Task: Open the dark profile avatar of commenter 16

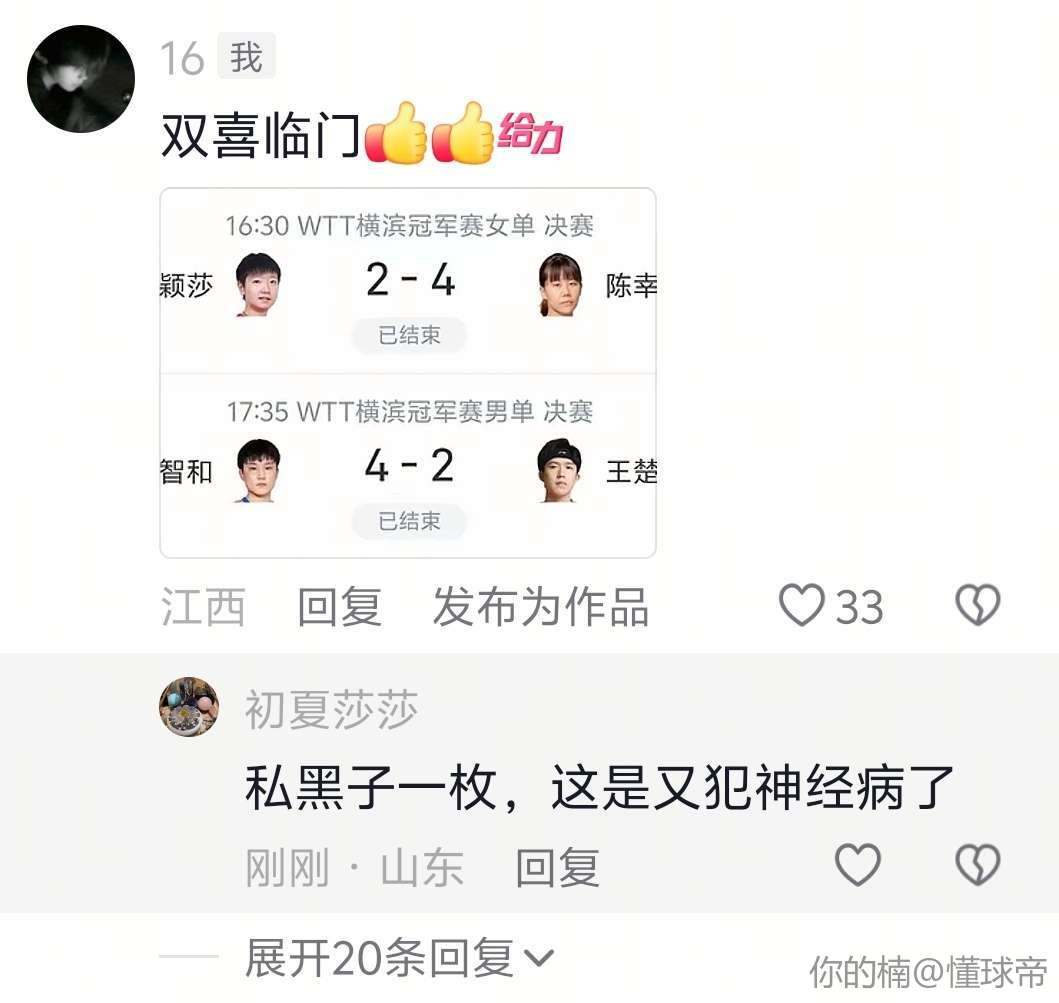Action: tap(81, 79)
